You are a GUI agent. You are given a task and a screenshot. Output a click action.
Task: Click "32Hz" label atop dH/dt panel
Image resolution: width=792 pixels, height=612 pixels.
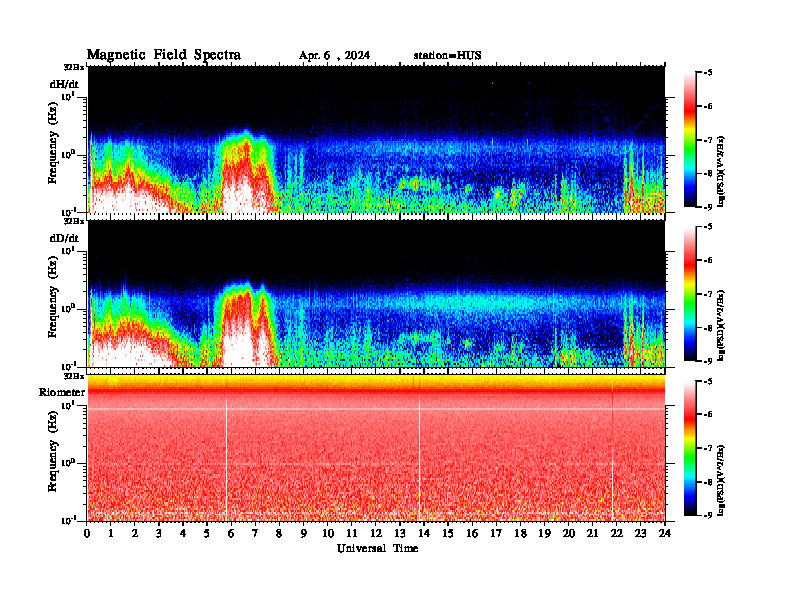point(74,67)
